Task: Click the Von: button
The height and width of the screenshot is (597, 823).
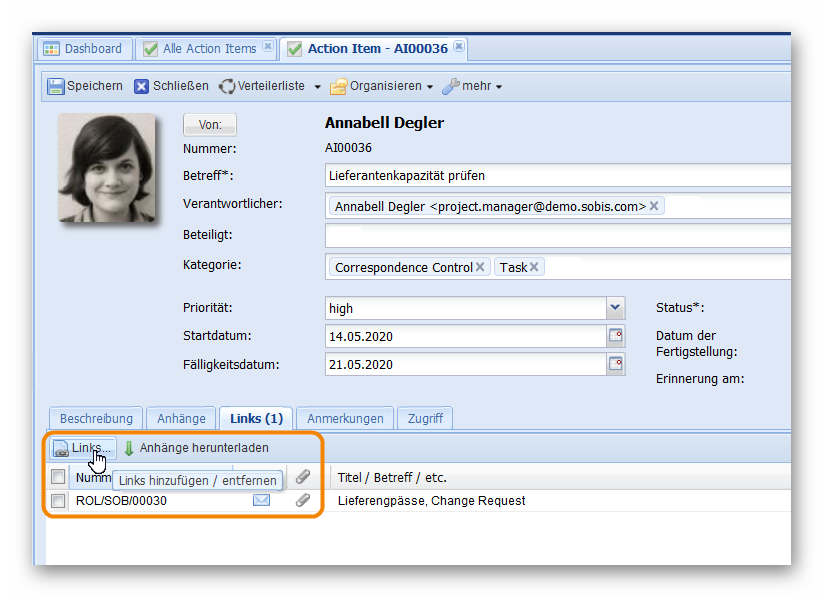Action: point(209,125)
